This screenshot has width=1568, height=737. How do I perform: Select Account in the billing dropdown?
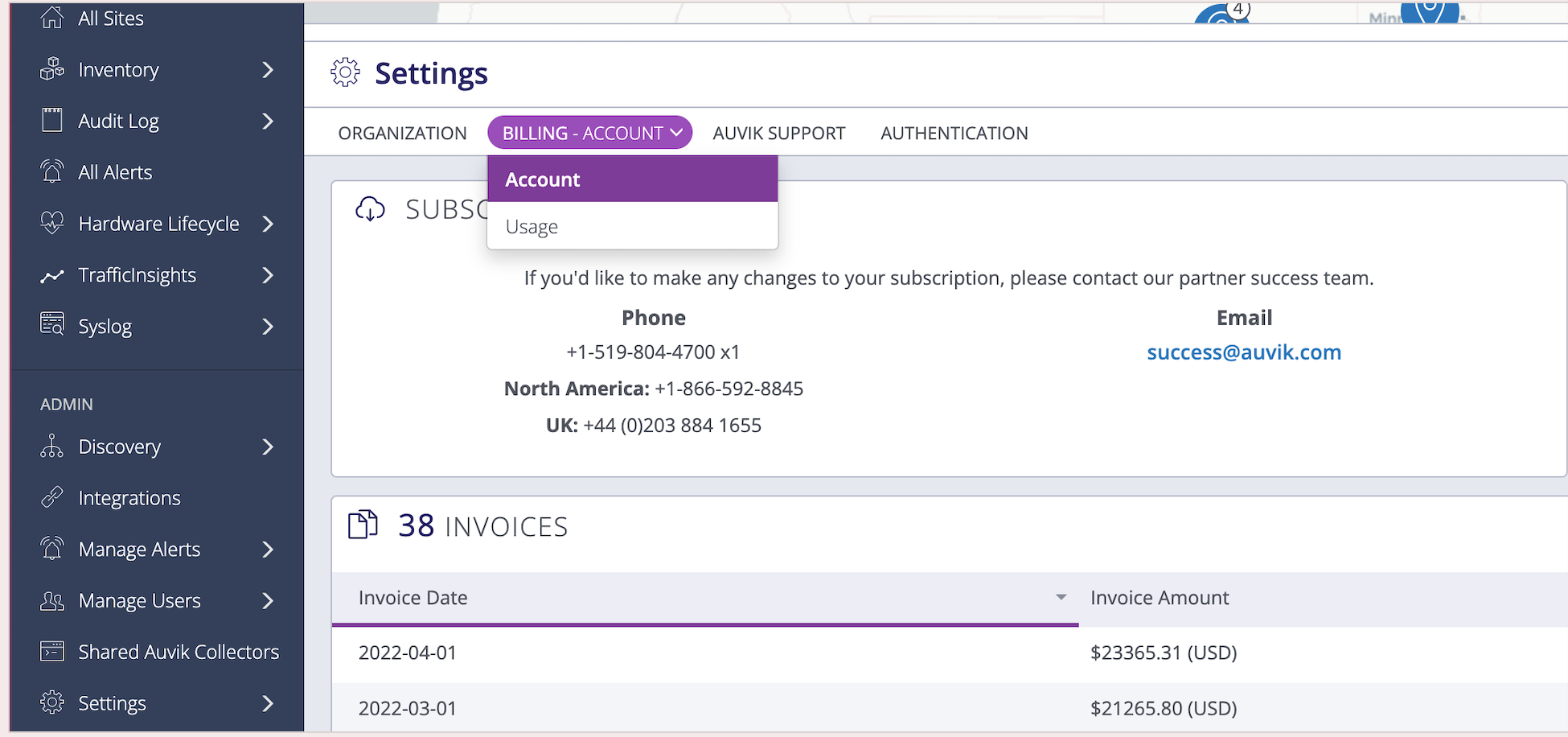pyautogui.click(x=633, y=179)
